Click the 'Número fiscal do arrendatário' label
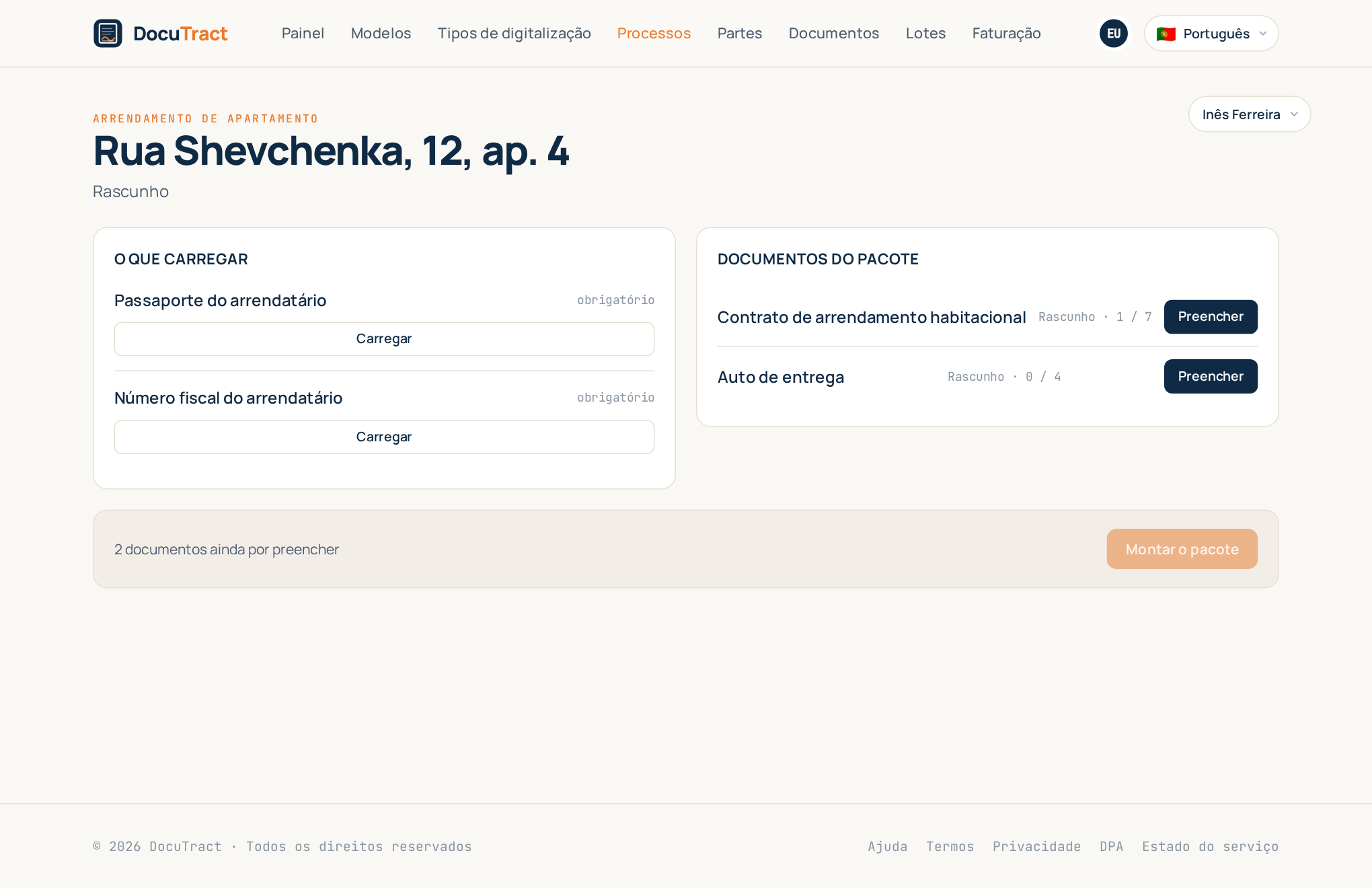 pos(228,398)
